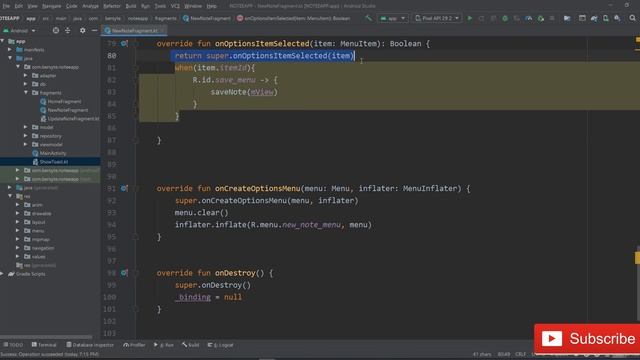This screenshot has width=640, height=360.
Task: Click line number 80 in the gutter
Action: (111, 56)
